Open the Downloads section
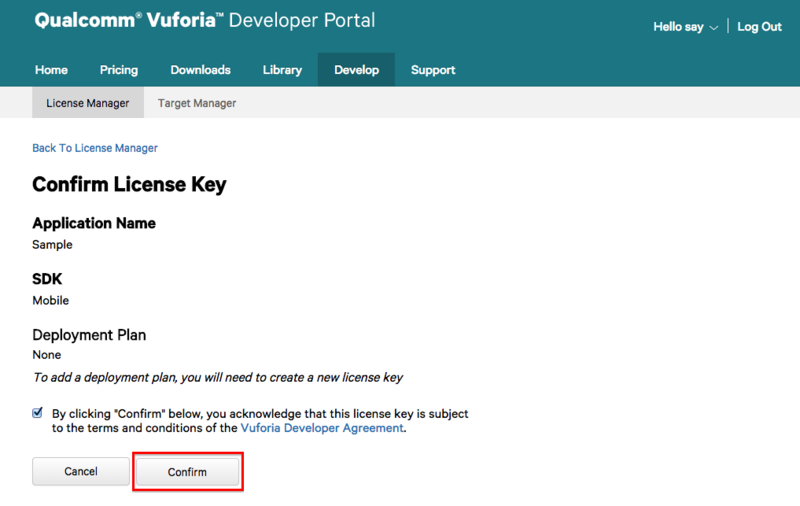Viewport: 800px width, 506px height. (x=201, y=70)
